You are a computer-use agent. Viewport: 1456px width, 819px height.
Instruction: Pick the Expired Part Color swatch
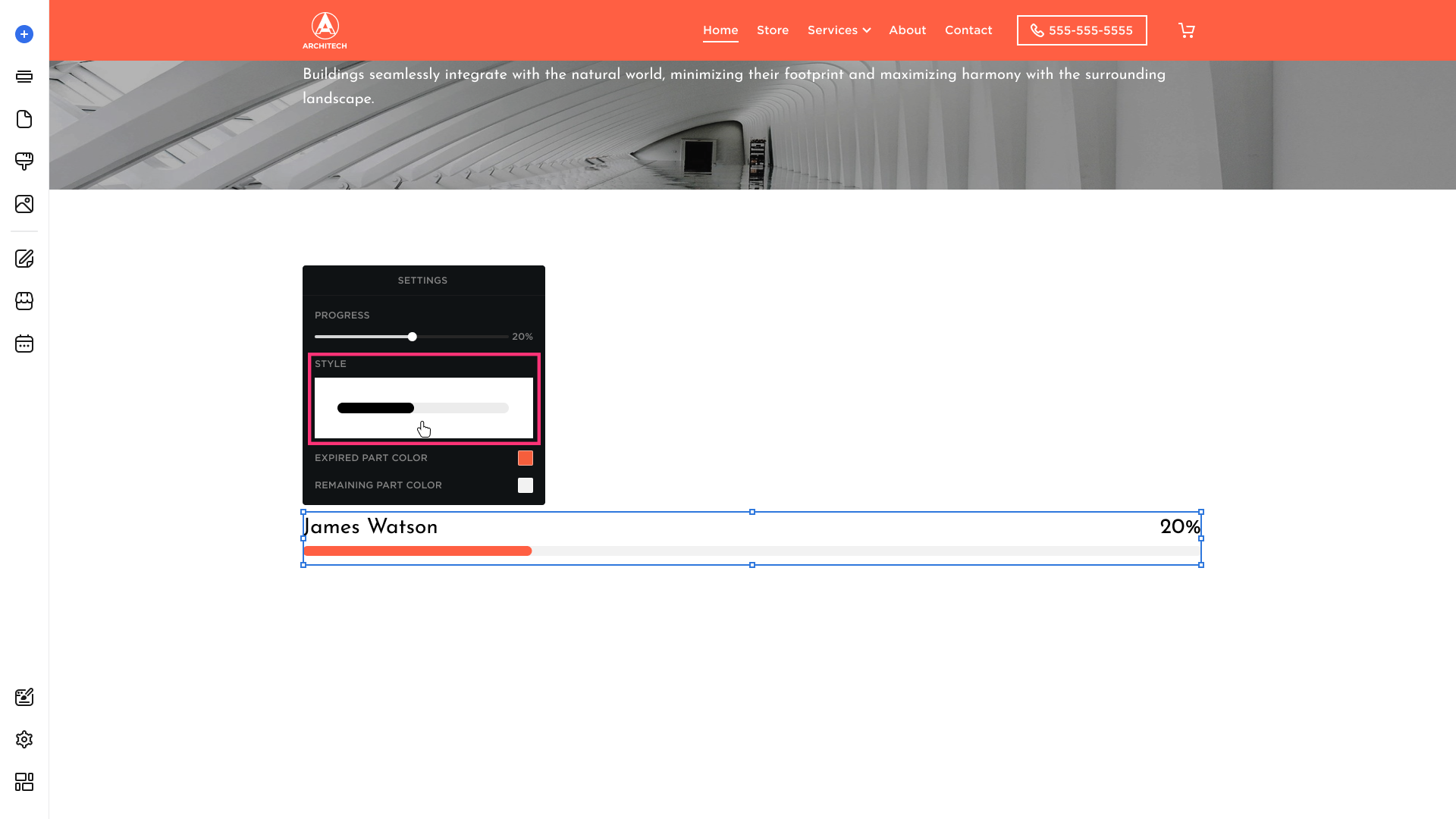click(x=525, y=458)
